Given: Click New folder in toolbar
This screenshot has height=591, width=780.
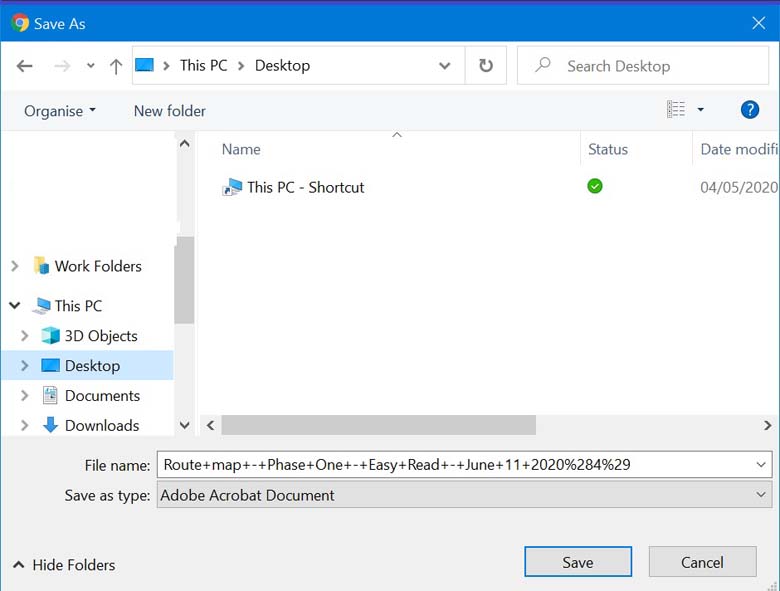Looking at the screenshot, I should tap(170, 111).
